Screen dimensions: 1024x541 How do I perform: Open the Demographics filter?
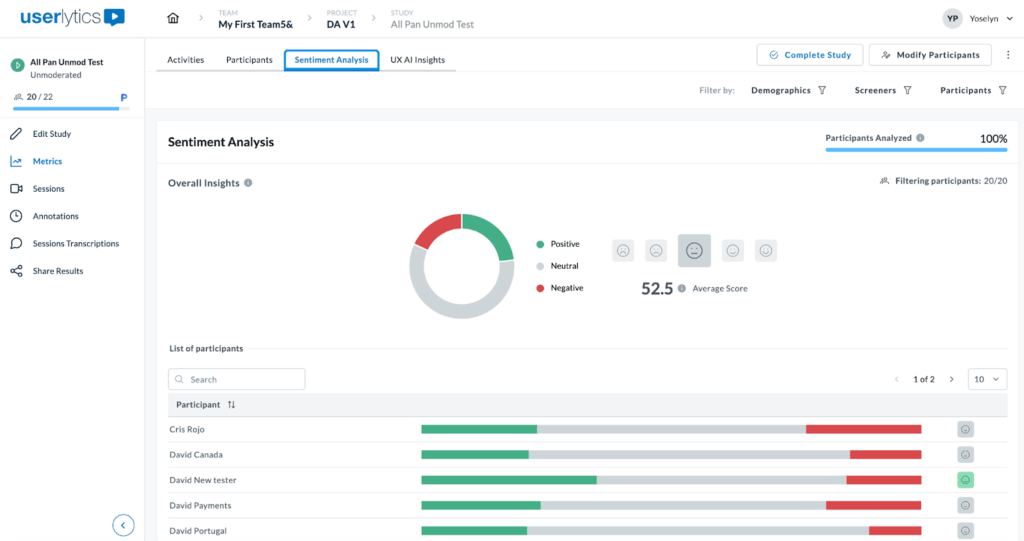point(788,90)
